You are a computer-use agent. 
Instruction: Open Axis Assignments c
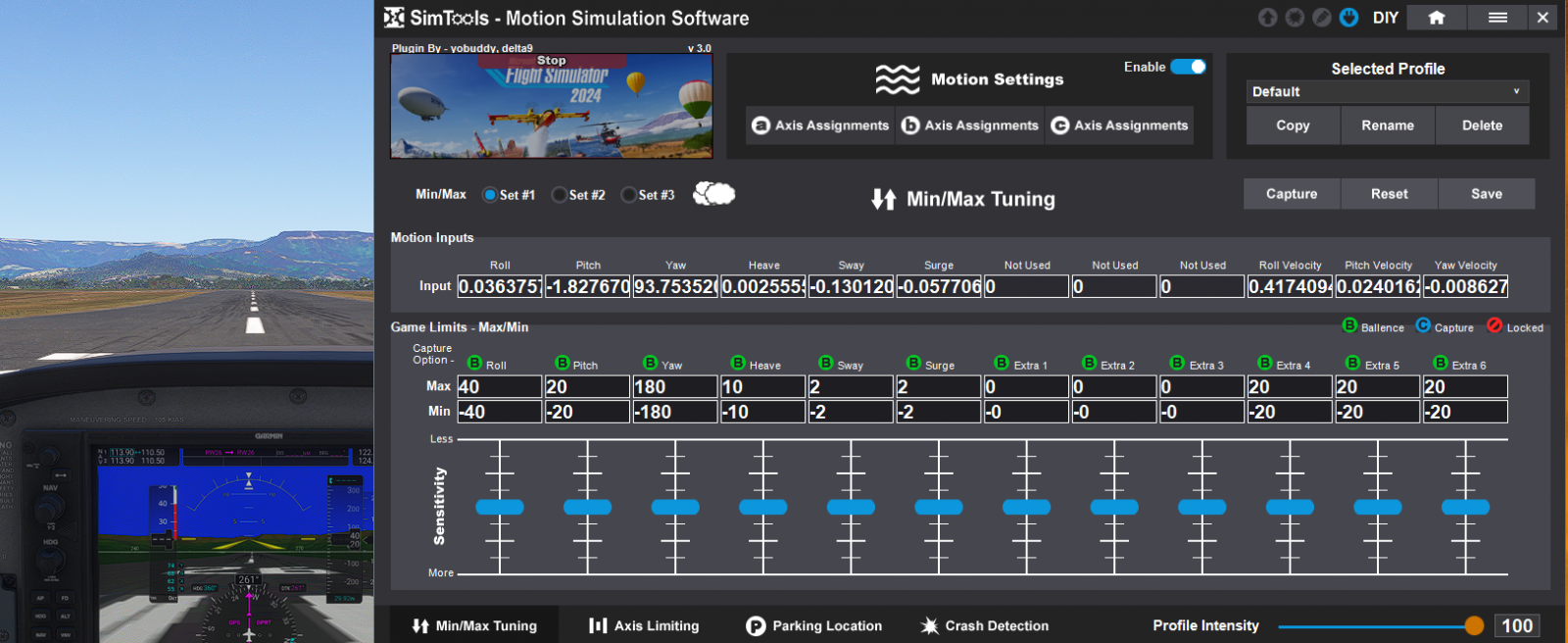pyautogui.click(x=1120, y=125)
